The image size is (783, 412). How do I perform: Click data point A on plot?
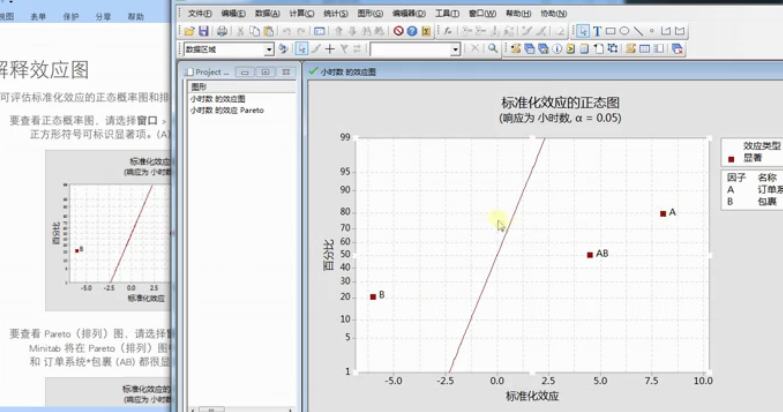coord(663,214)
